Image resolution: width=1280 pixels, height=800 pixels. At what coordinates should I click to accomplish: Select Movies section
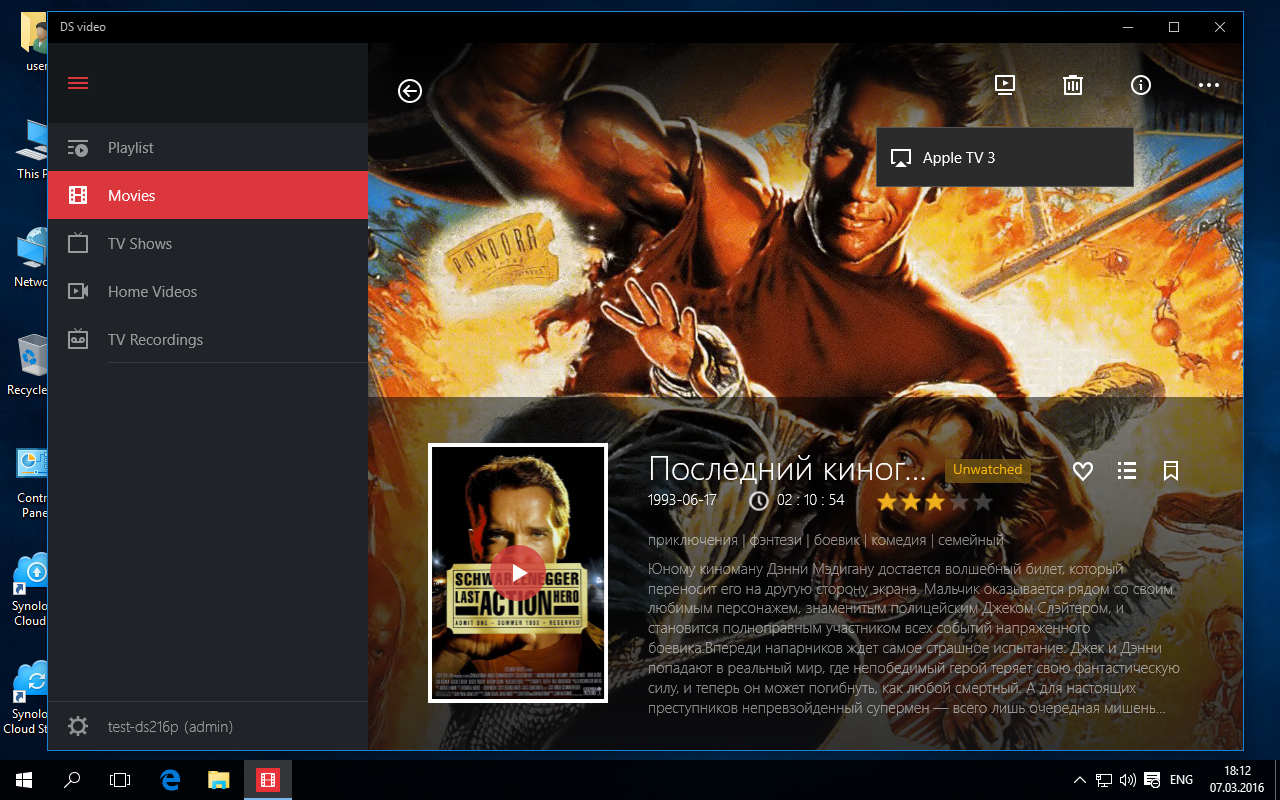coord(208,196)
